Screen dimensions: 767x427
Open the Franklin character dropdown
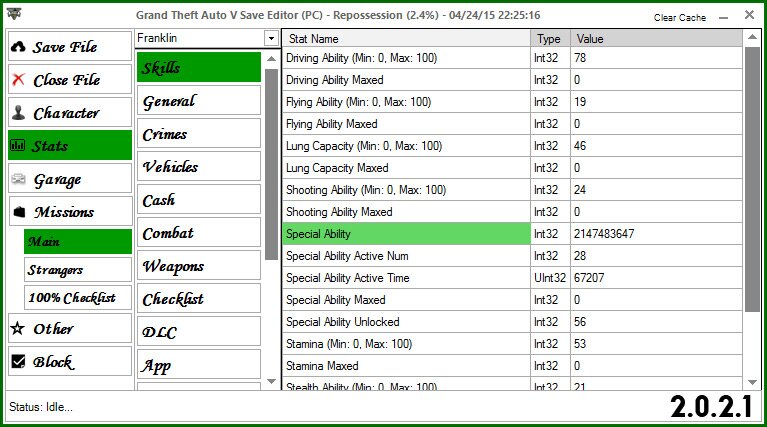[x=270, y=38]
